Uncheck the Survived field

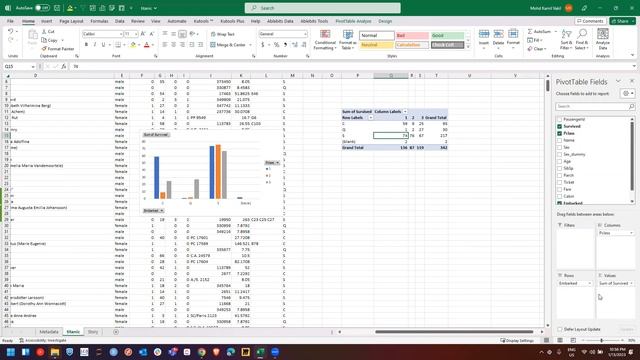click(x=560, y=126)
